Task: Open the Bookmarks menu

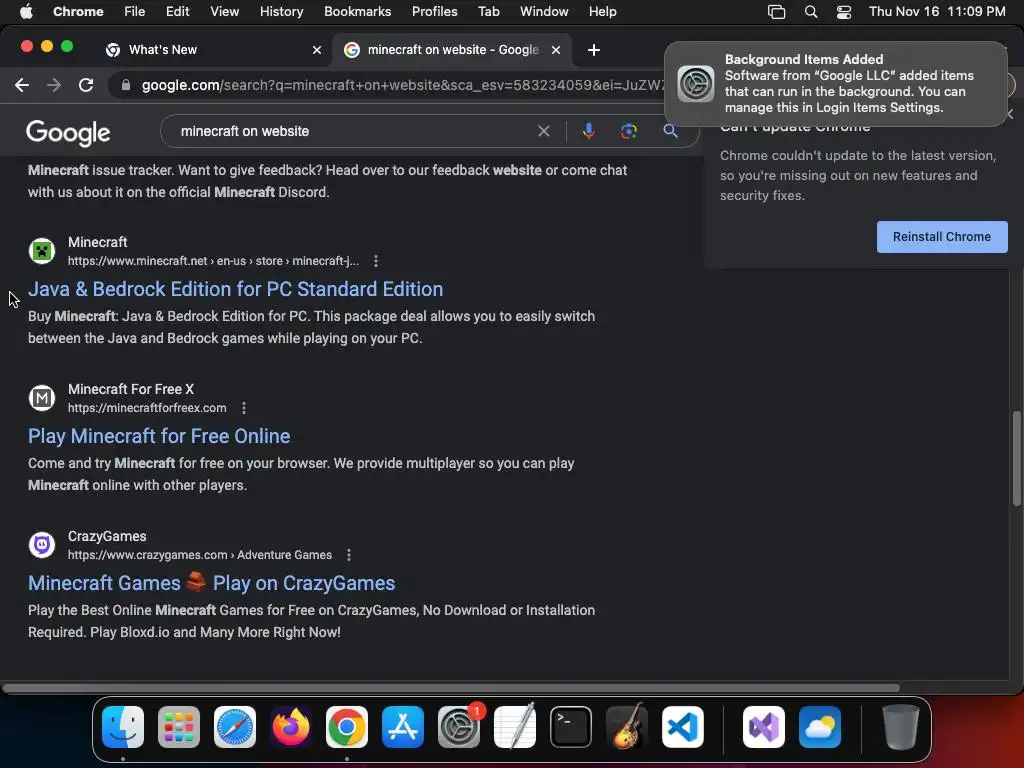Action: click(x=357, y=12)
